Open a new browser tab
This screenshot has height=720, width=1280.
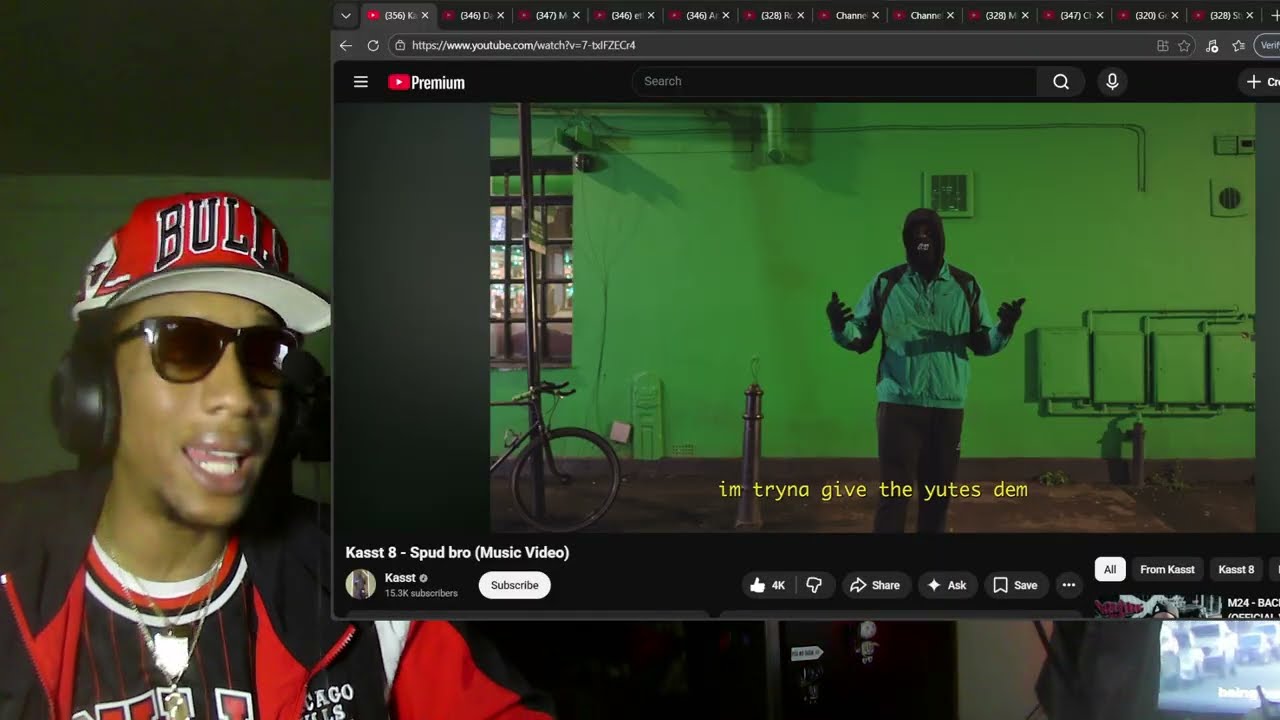tap(1274, 15)
